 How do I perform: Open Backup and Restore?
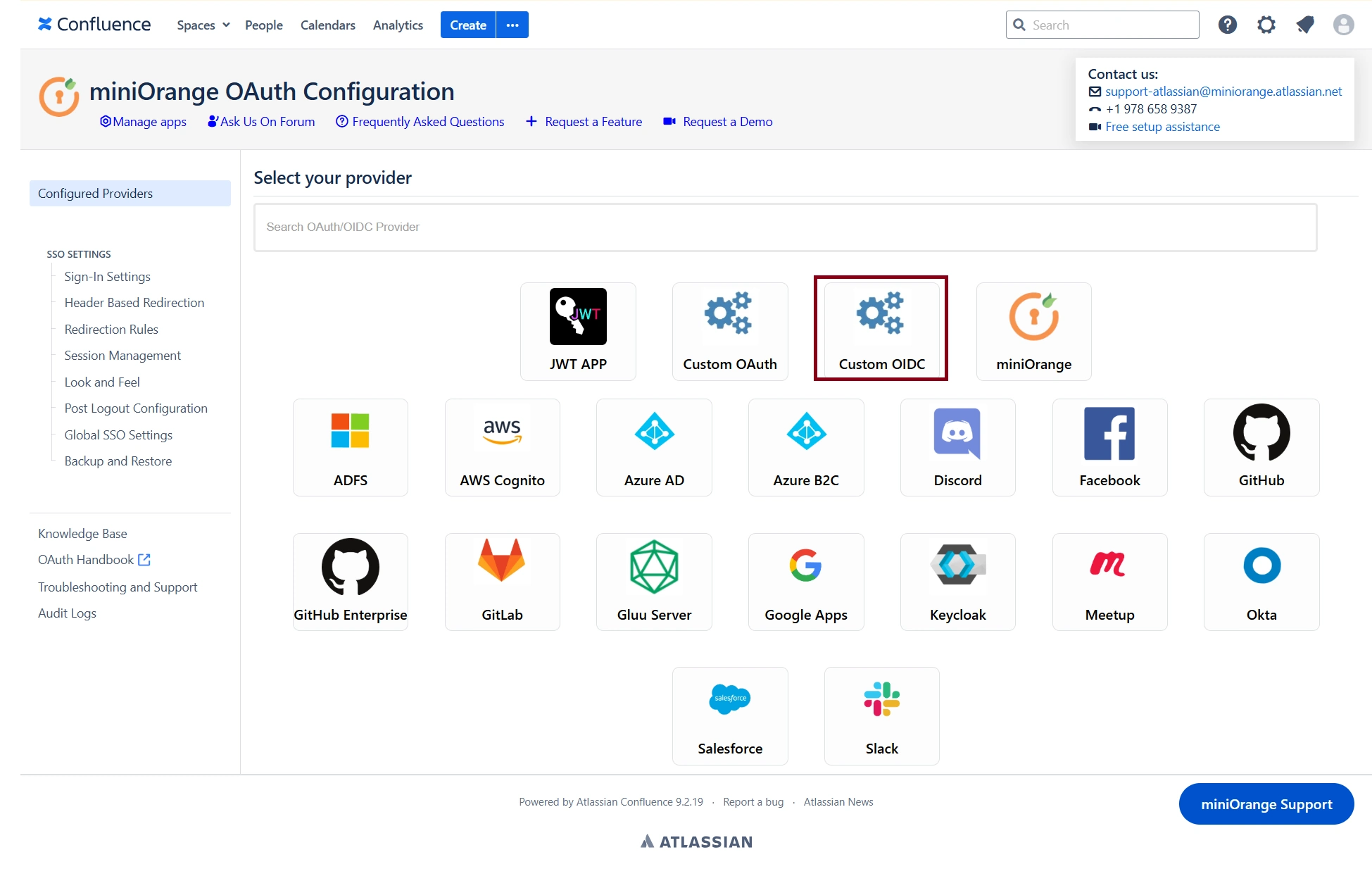[x=118, y=461]
